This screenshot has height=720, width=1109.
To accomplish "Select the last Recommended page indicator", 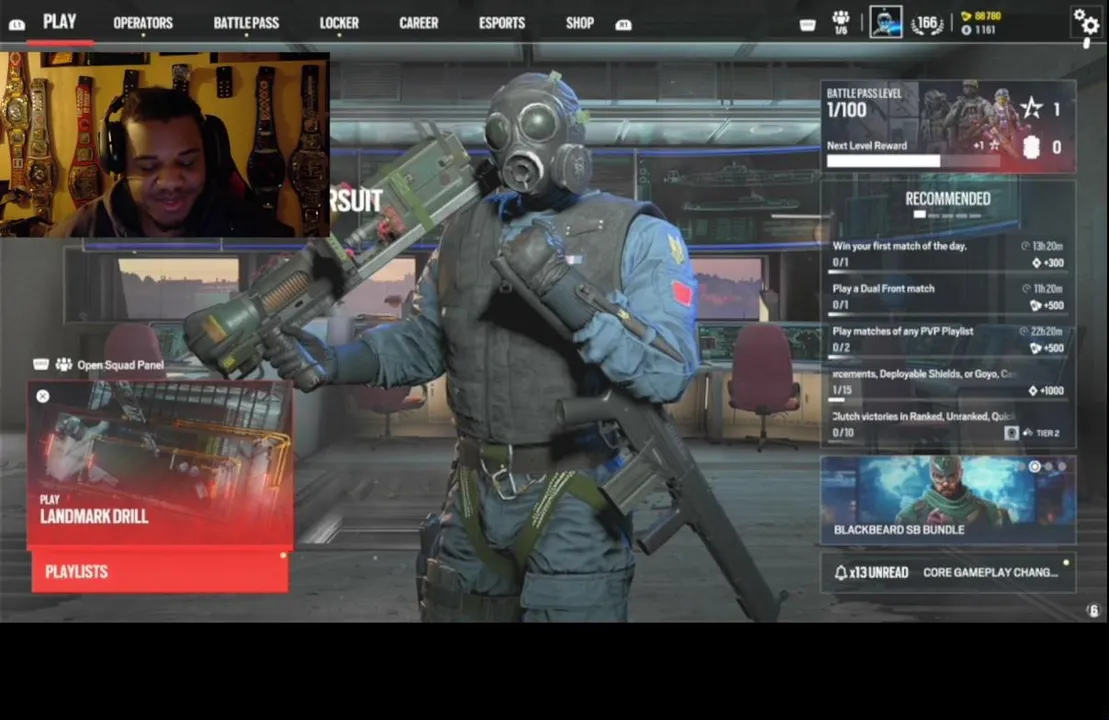I will (x=976, y=215).
